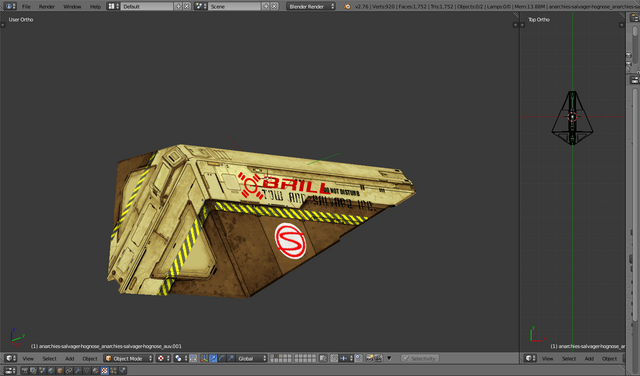Select the rotate manipulator
The image size is (640, 376).
(222, 358)
